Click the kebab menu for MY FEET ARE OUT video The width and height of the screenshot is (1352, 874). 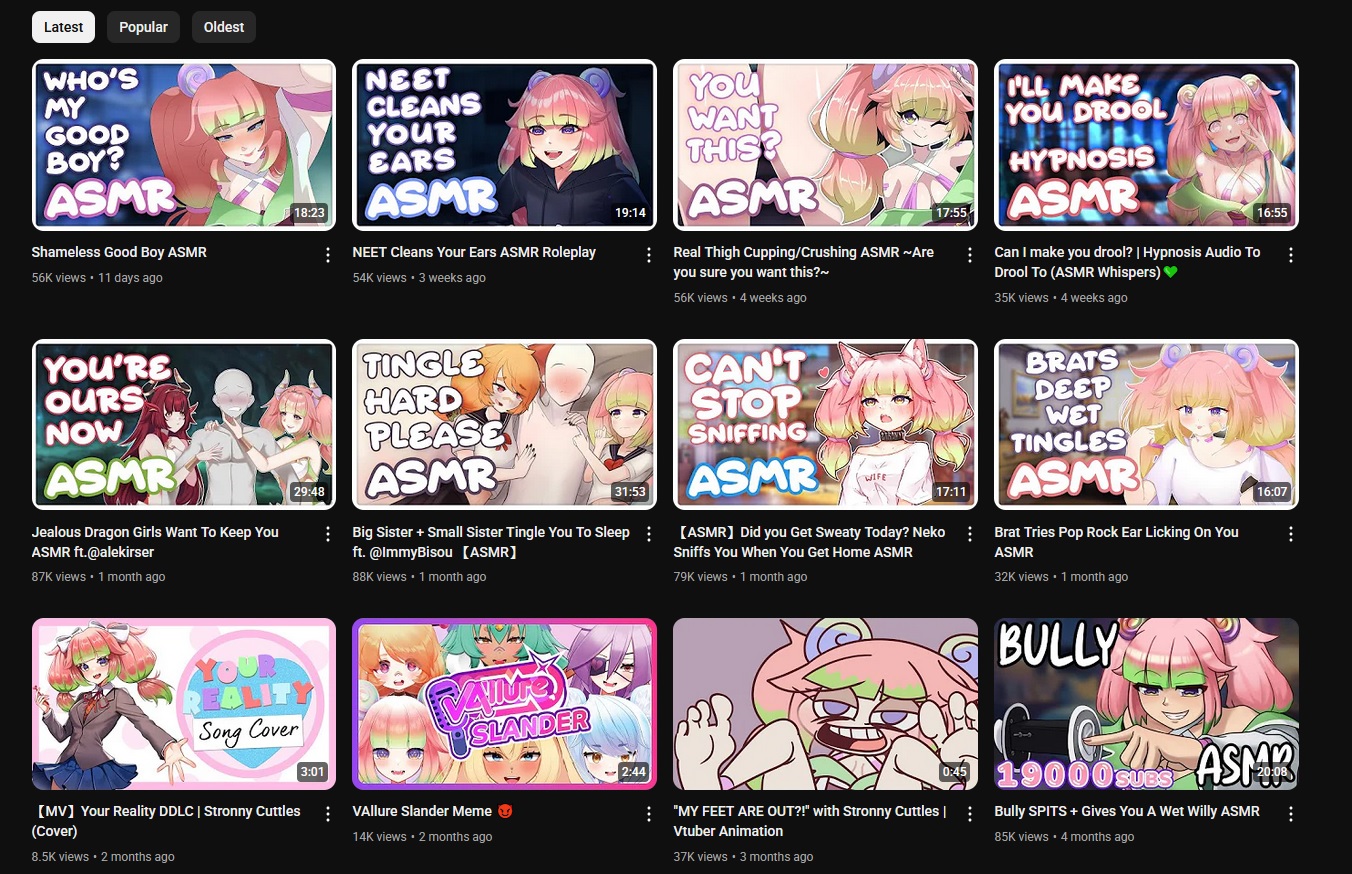970,814
